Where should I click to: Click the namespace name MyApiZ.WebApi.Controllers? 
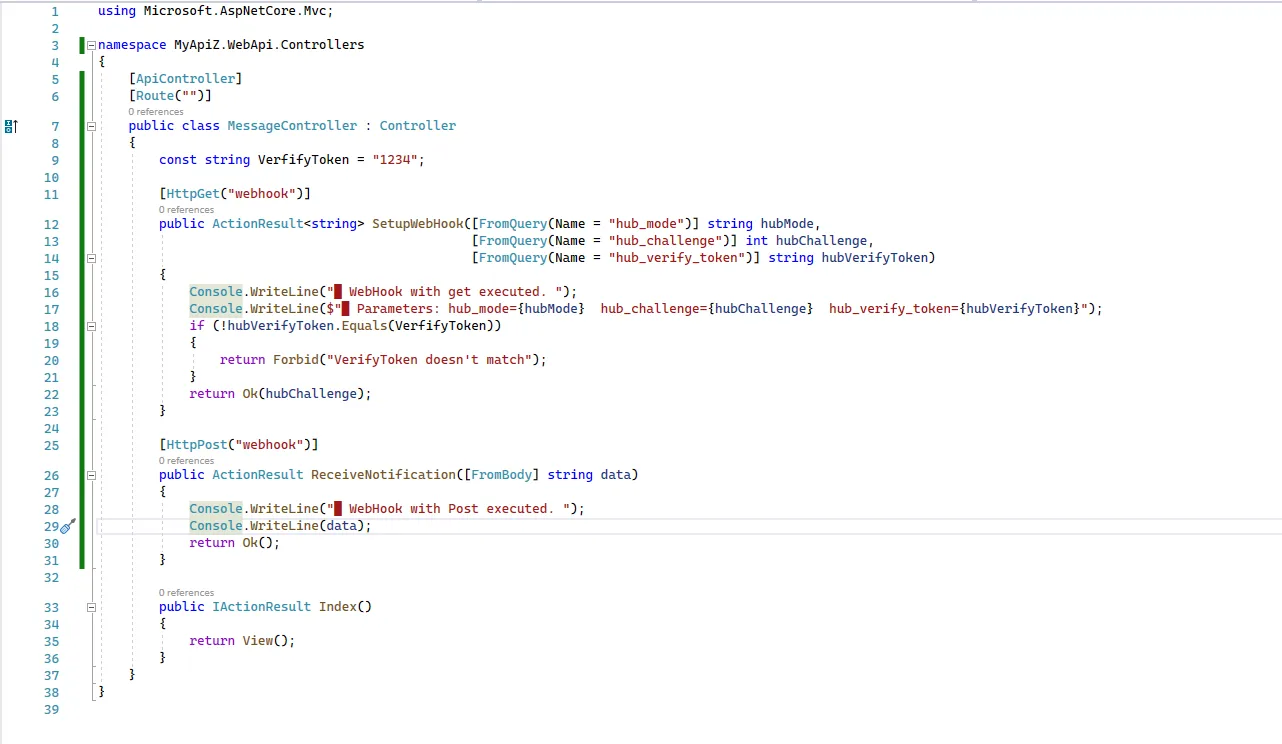269,45
